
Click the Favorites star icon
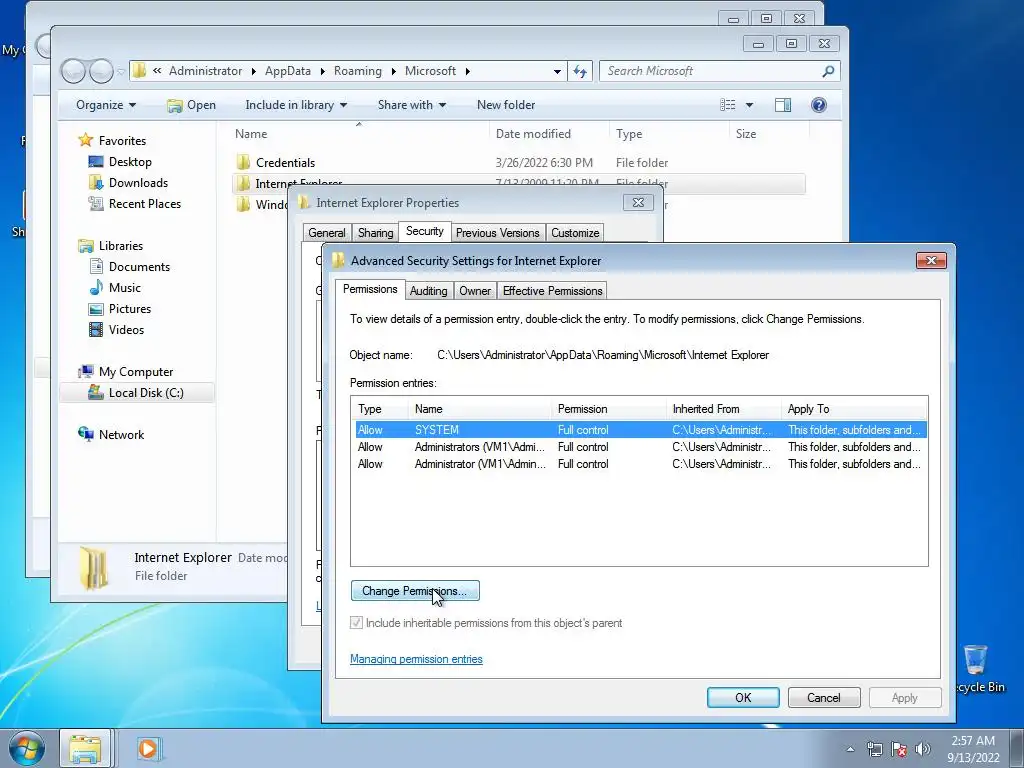pos(86,140)
